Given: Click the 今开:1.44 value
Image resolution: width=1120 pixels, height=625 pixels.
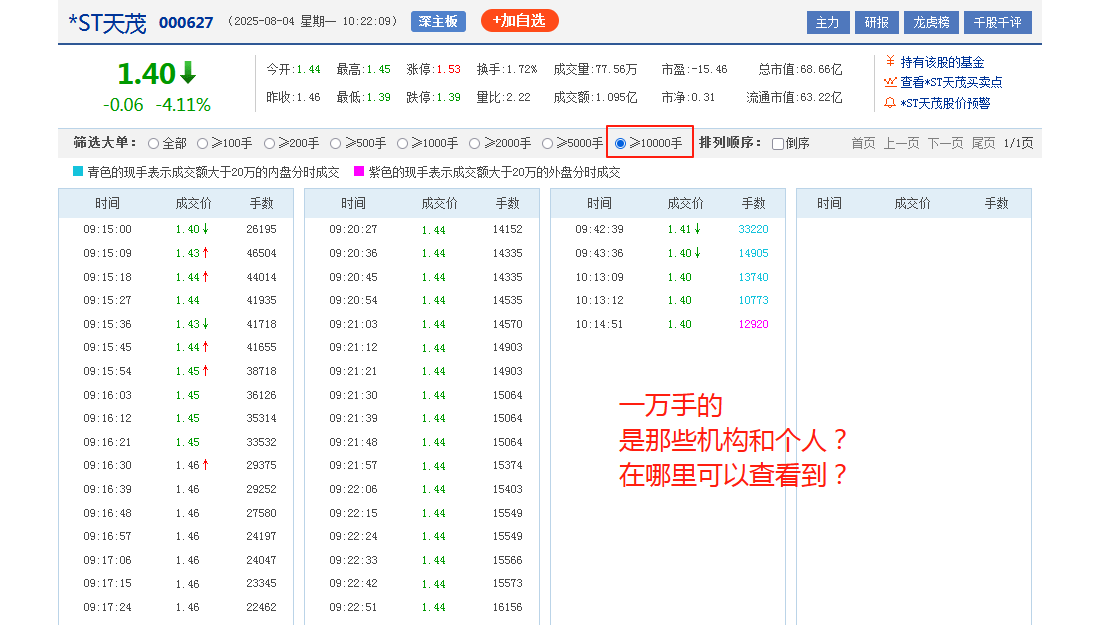Looking at the screenshot, I should (x=294, y=69).
